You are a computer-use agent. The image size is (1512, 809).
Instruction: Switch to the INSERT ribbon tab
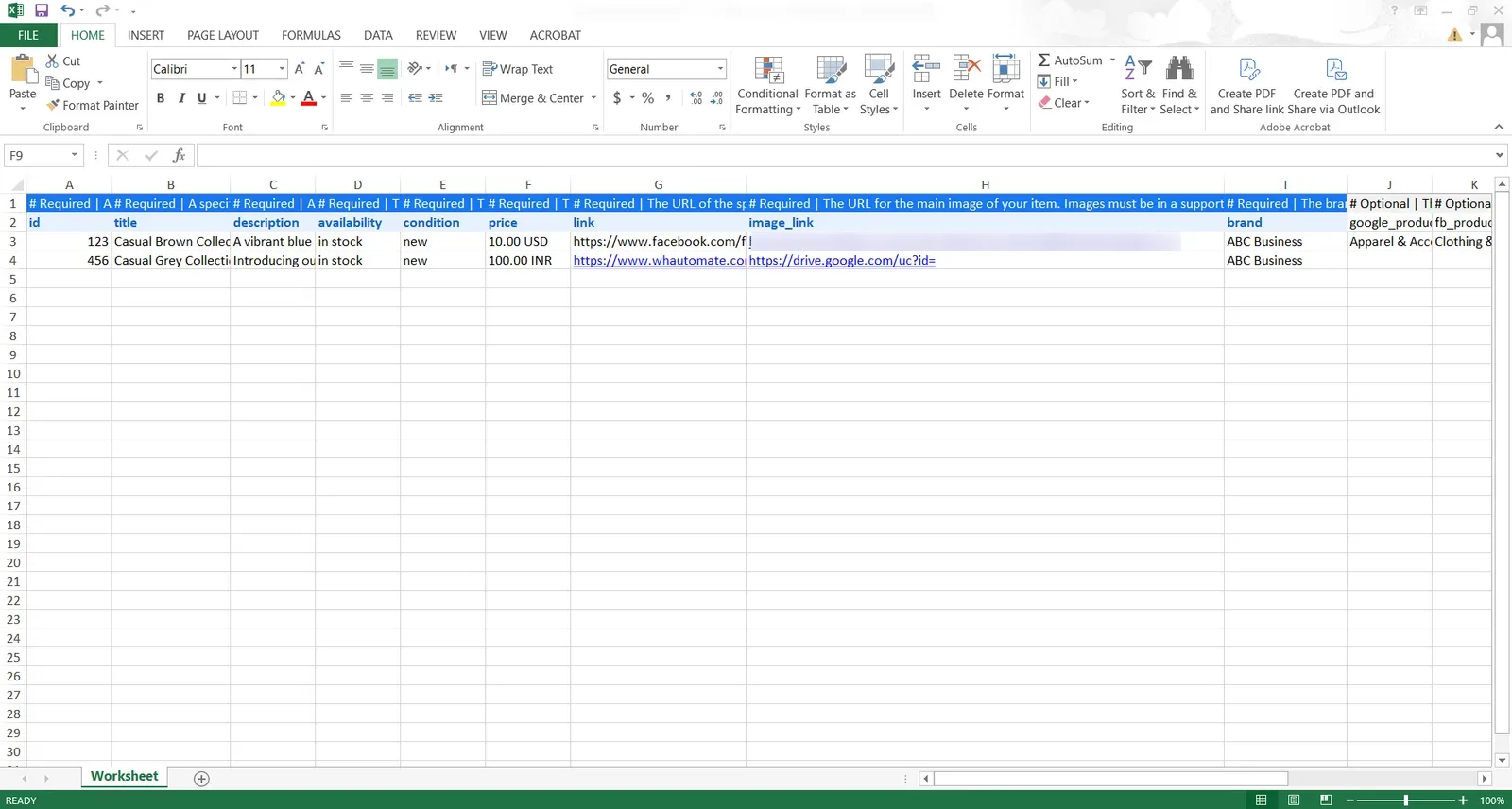tap(146, 35)
